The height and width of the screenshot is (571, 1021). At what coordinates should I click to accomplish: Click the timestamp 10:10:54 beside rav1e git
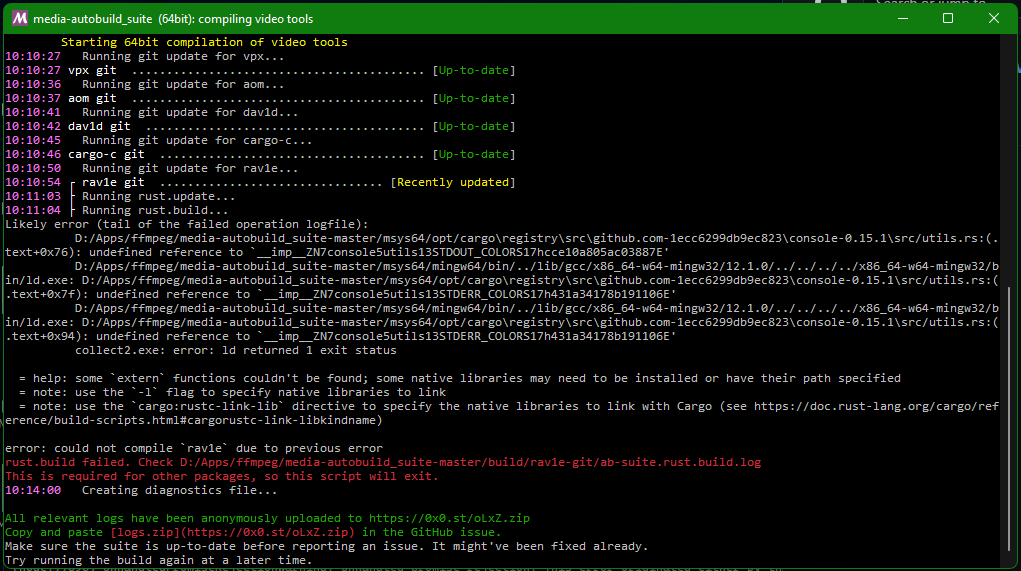pos(33,182)
